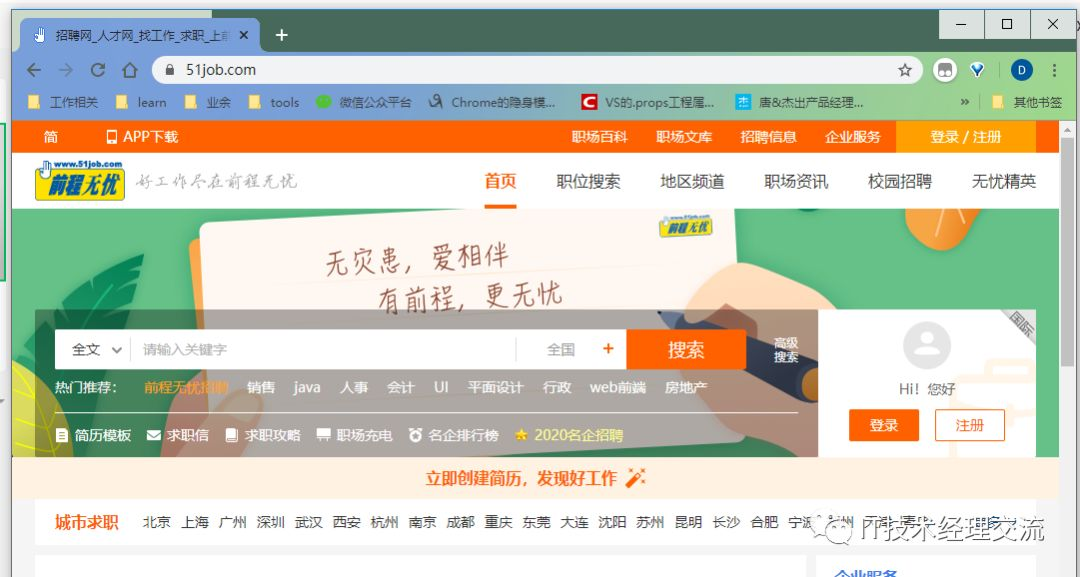Click the keyword search input field
This screenshot has height=577, width=1080.
pyautogui.click(x=323, y=350)
